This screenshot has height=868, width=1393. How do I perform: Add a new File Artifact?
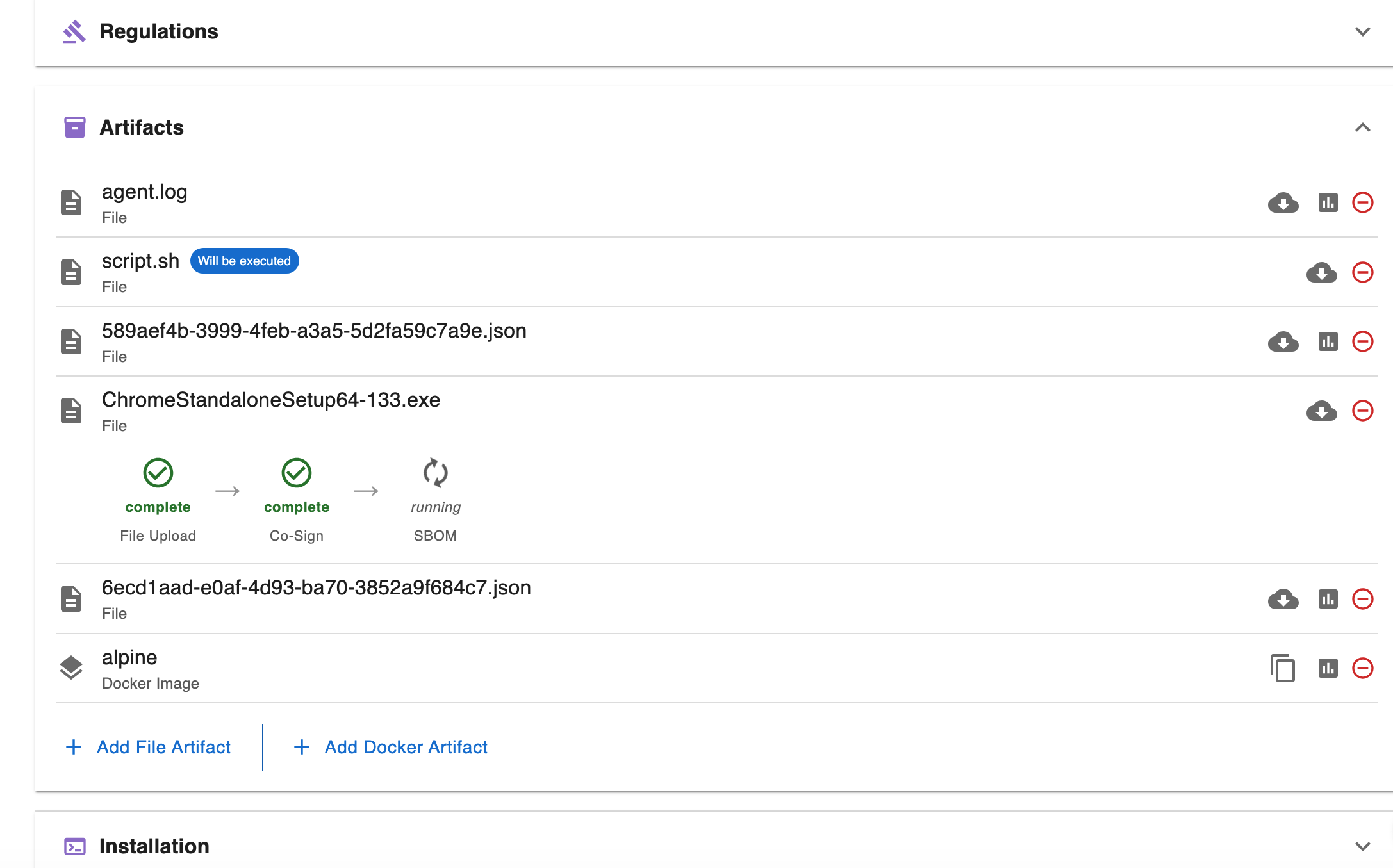(x=149, y=747)
